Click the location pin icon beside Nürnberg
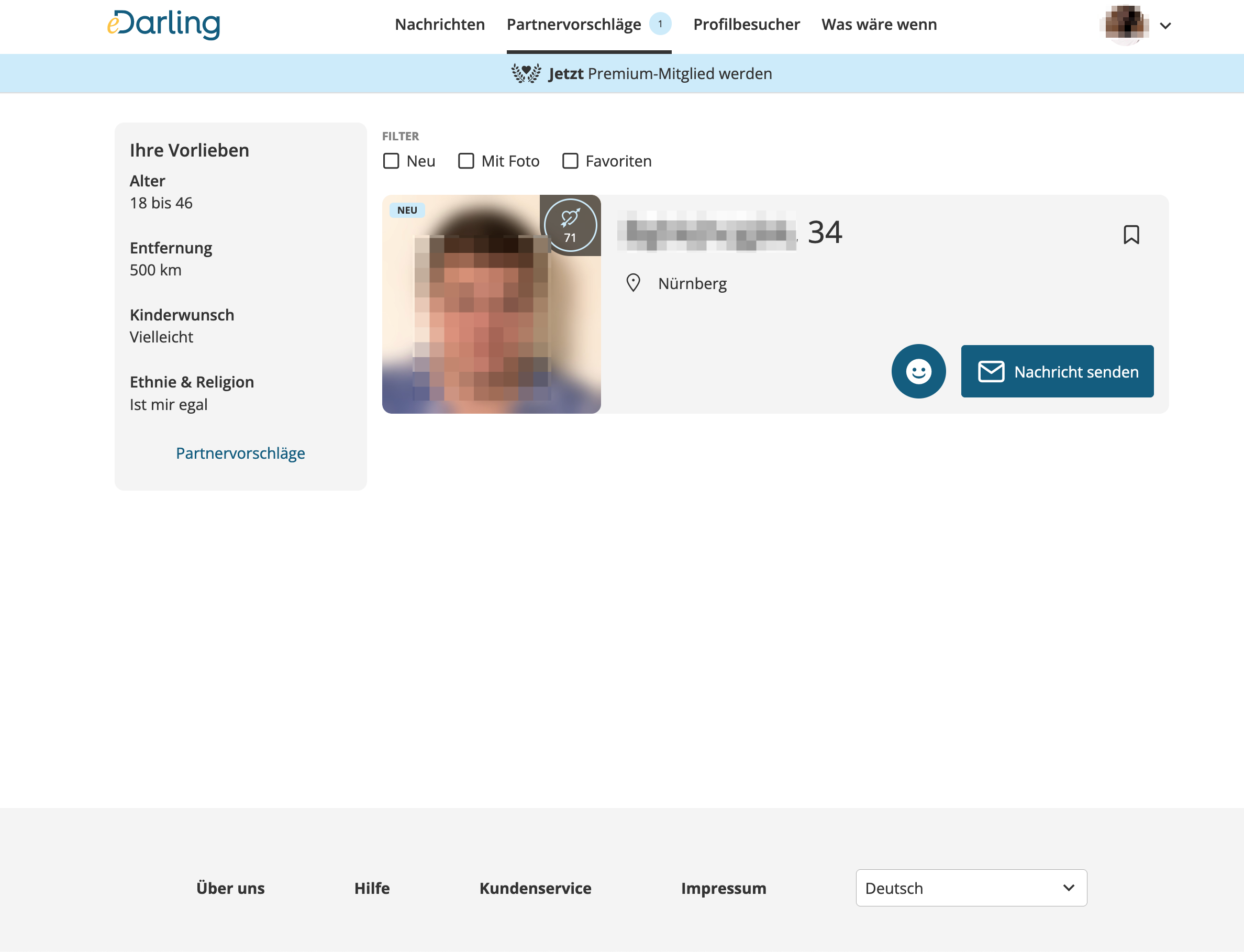The width and height of the screenshot is (1244, 952). tap(633, 283)
